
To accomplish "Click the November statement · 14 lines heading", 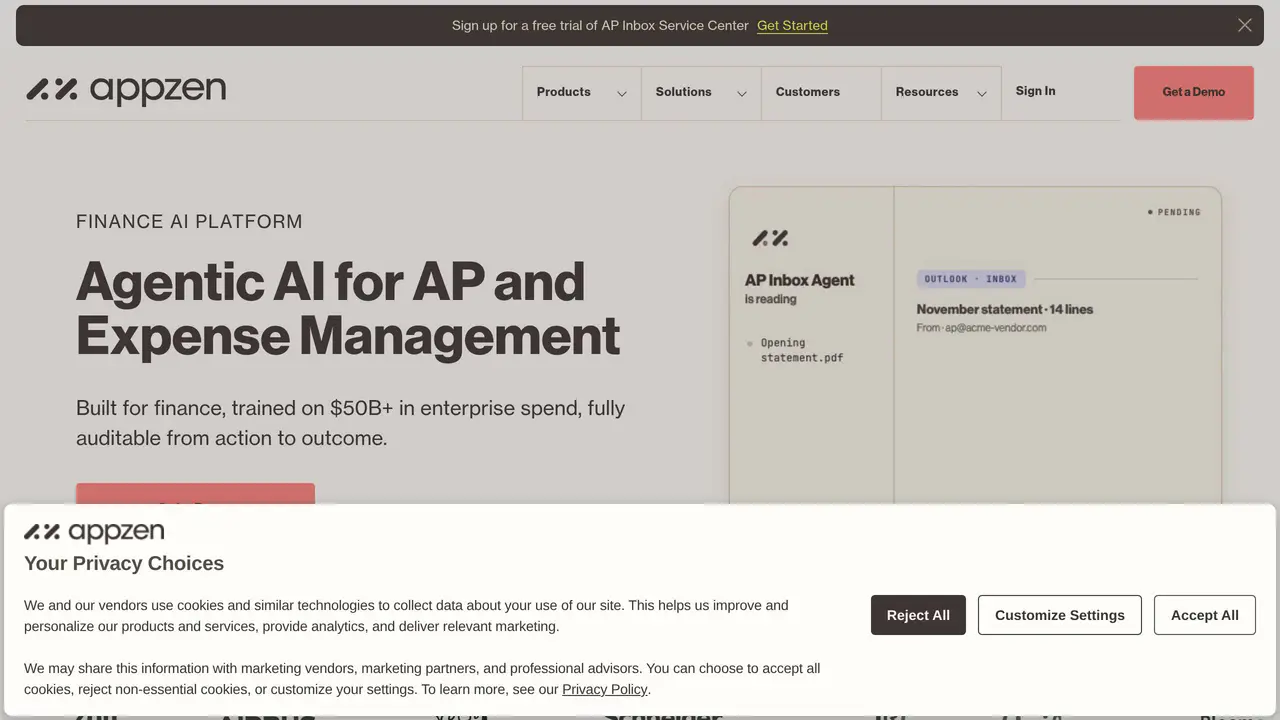I will pyautogui.click(x=1005, y=309).
